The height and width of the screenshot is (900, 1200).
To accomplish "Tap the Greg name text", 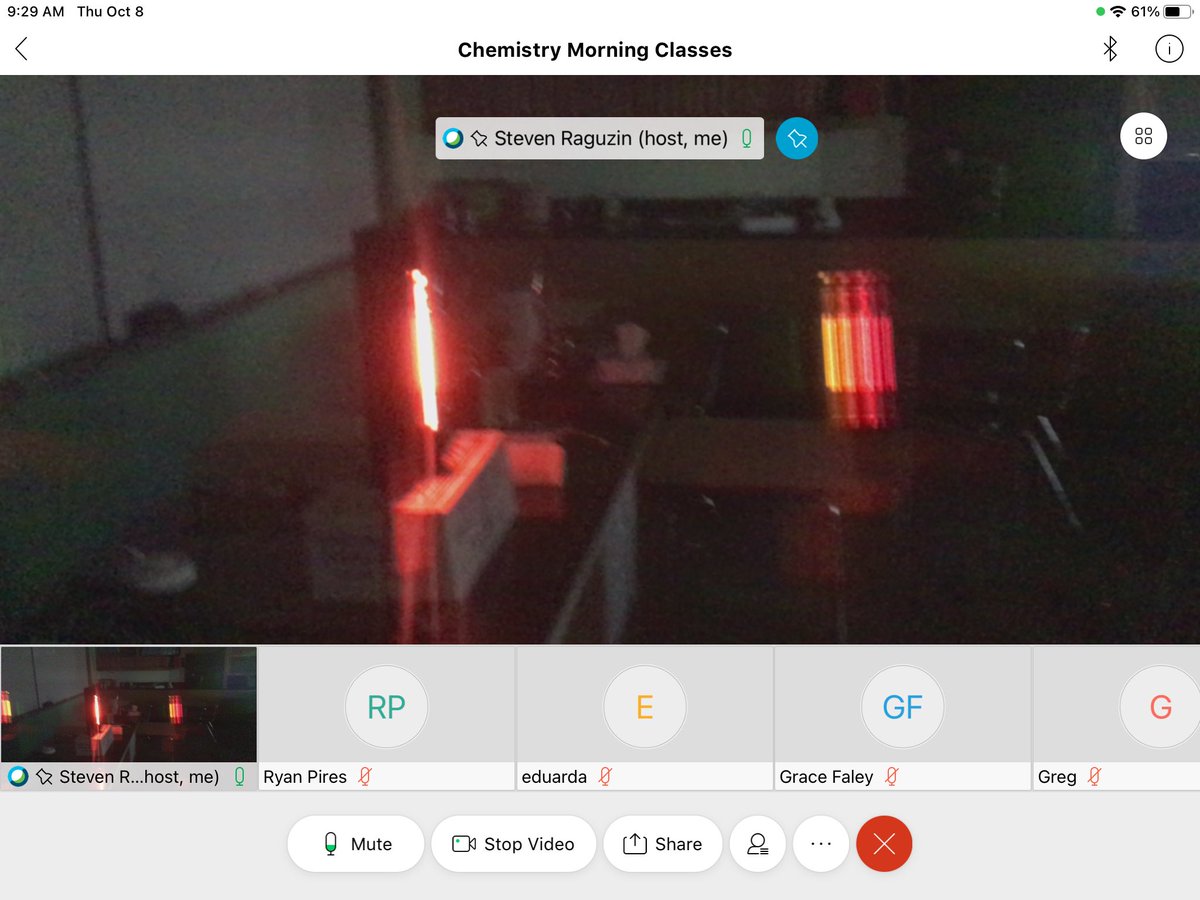I will click(1057, 777).
